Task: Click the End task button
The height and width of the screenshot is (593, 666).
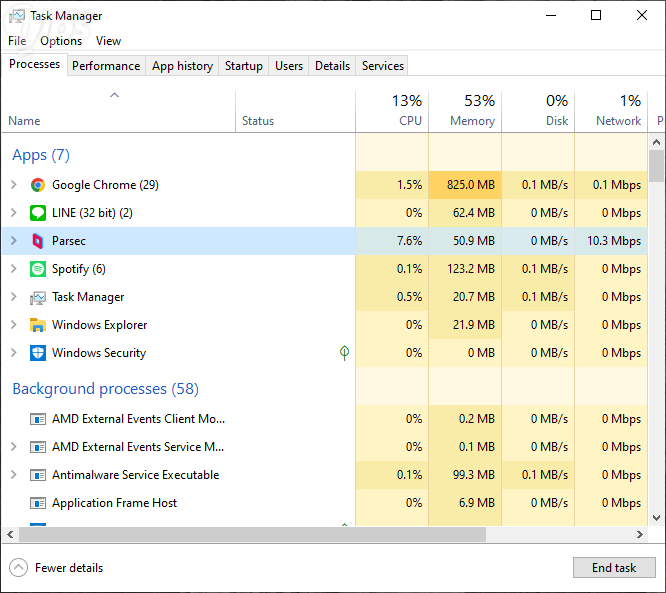Action: [614, 568]
